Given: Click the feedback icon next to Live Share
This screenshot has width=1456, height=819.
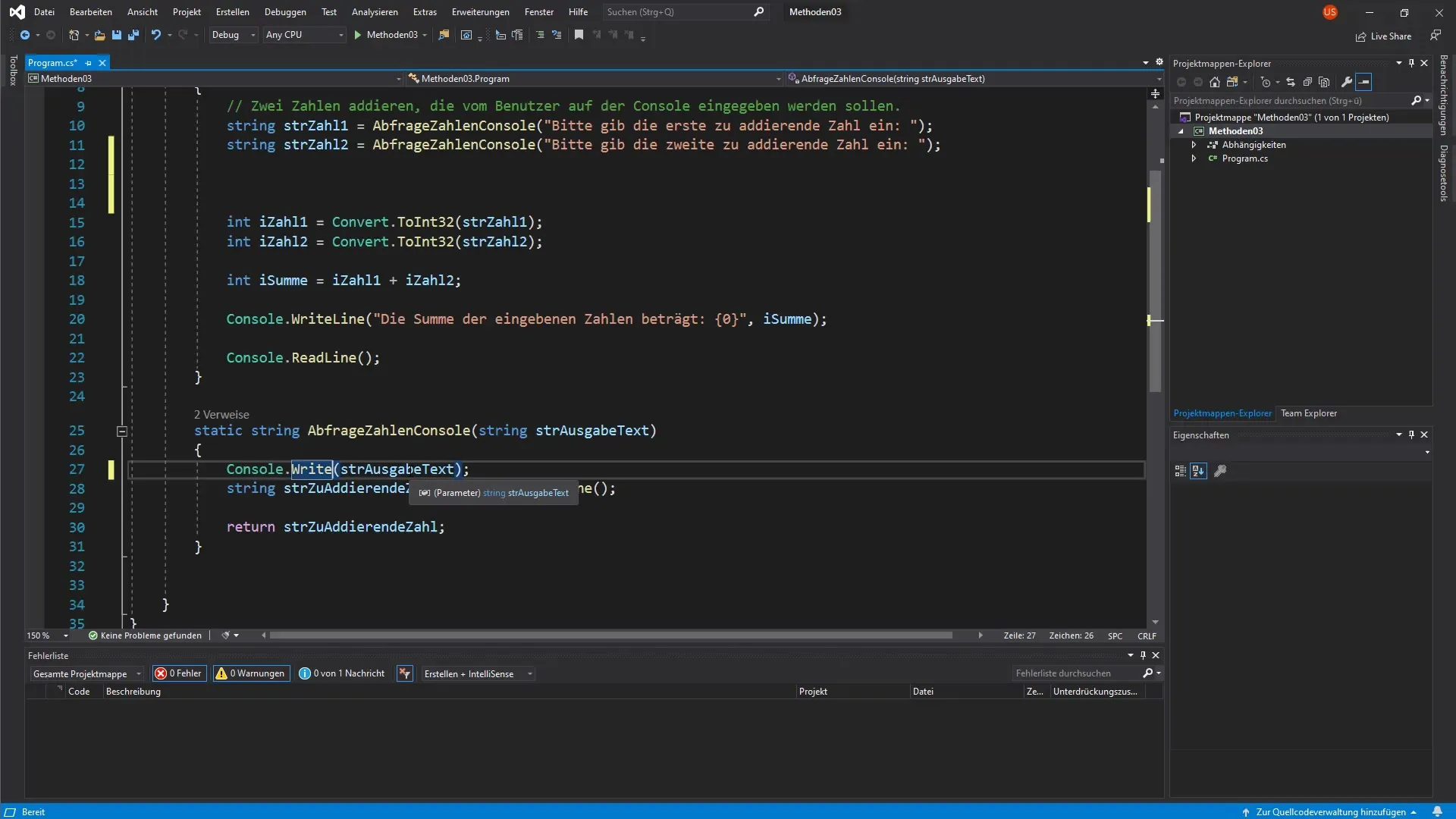Looking at the screenshot, I should pyautogui.click(x=1436, y=36).
